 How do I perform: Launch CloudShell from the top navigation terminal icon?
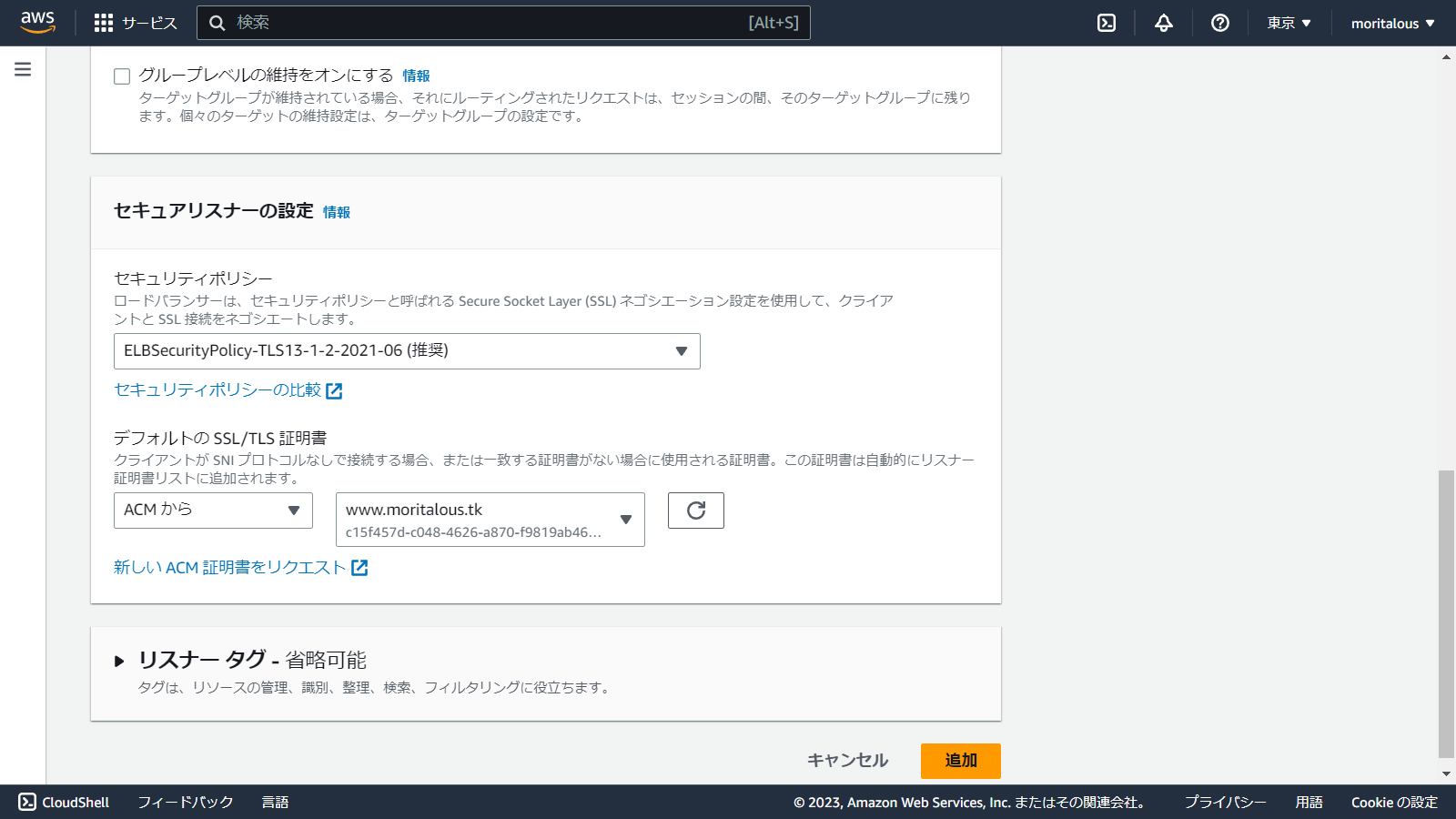tap(1106, 23)
